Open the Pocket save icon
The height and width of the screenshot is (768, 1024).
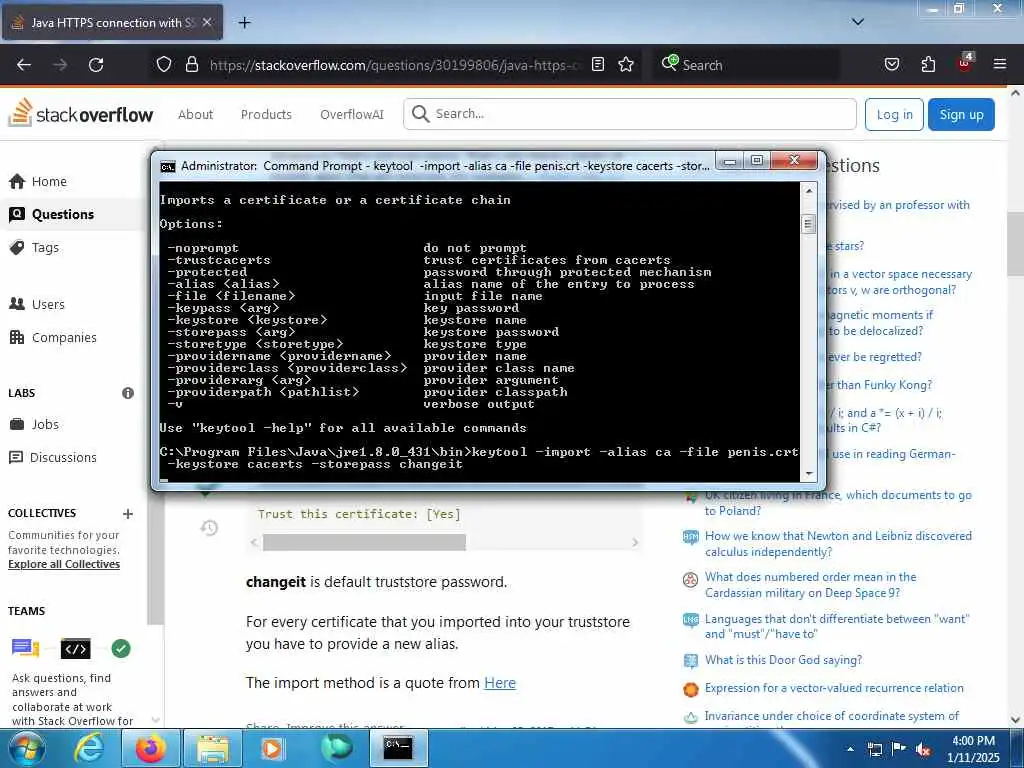click(891, 64)
